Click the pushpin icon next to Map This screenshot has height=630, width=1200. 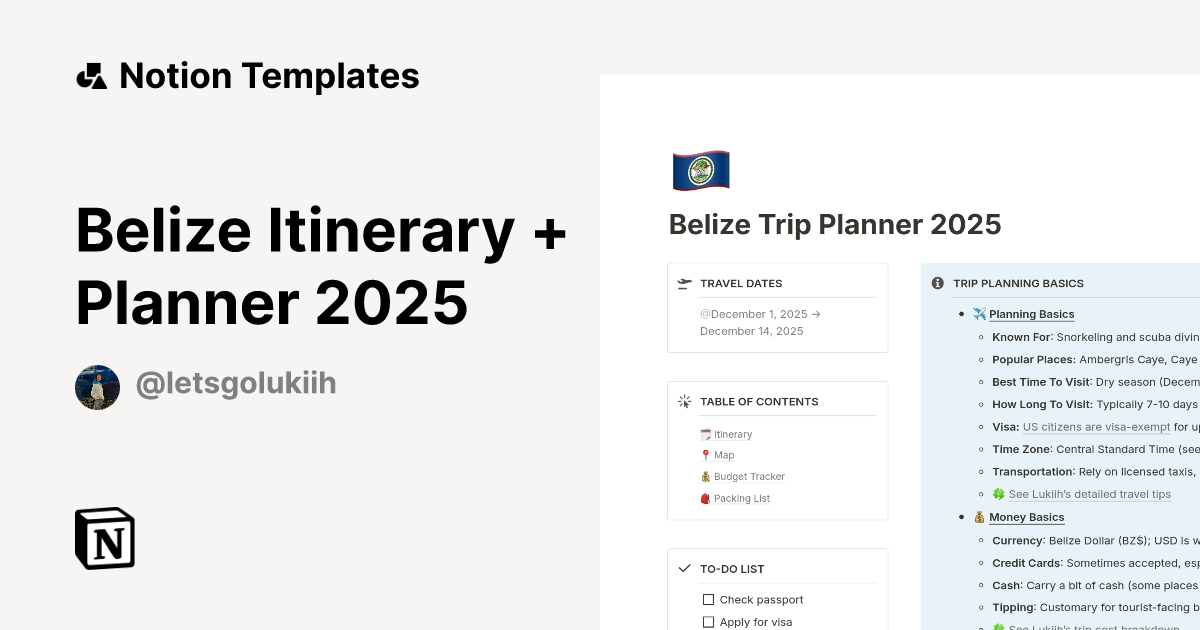(x=705, y=455)
